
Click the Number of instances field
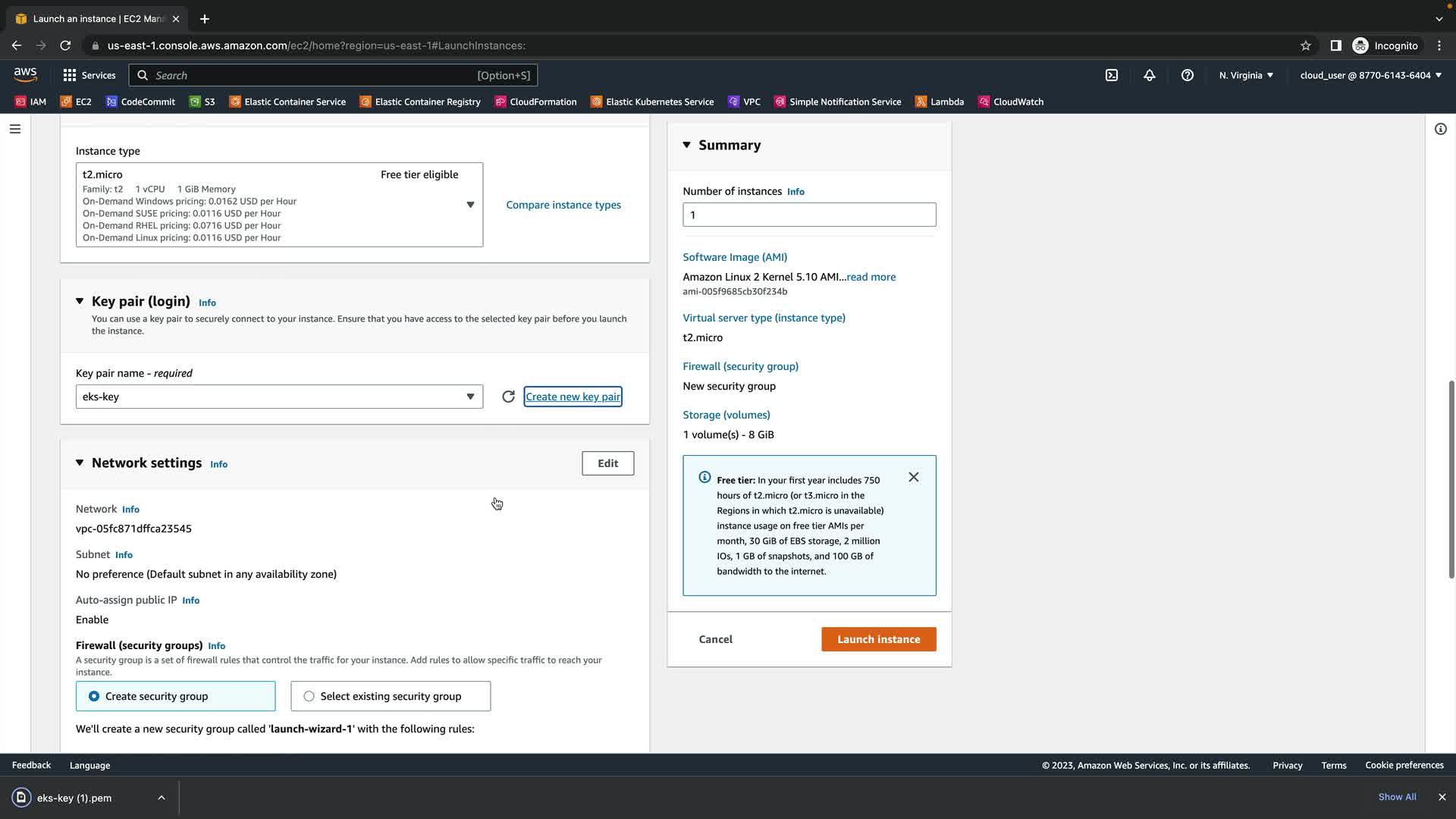click(808, 215)
